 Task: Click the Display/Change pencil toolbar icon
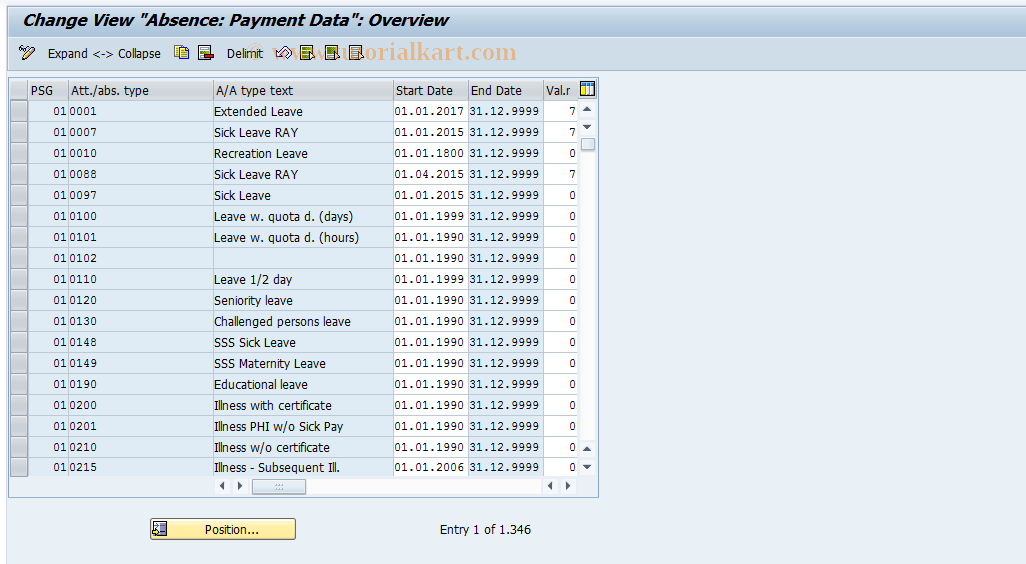click(27, 53)
